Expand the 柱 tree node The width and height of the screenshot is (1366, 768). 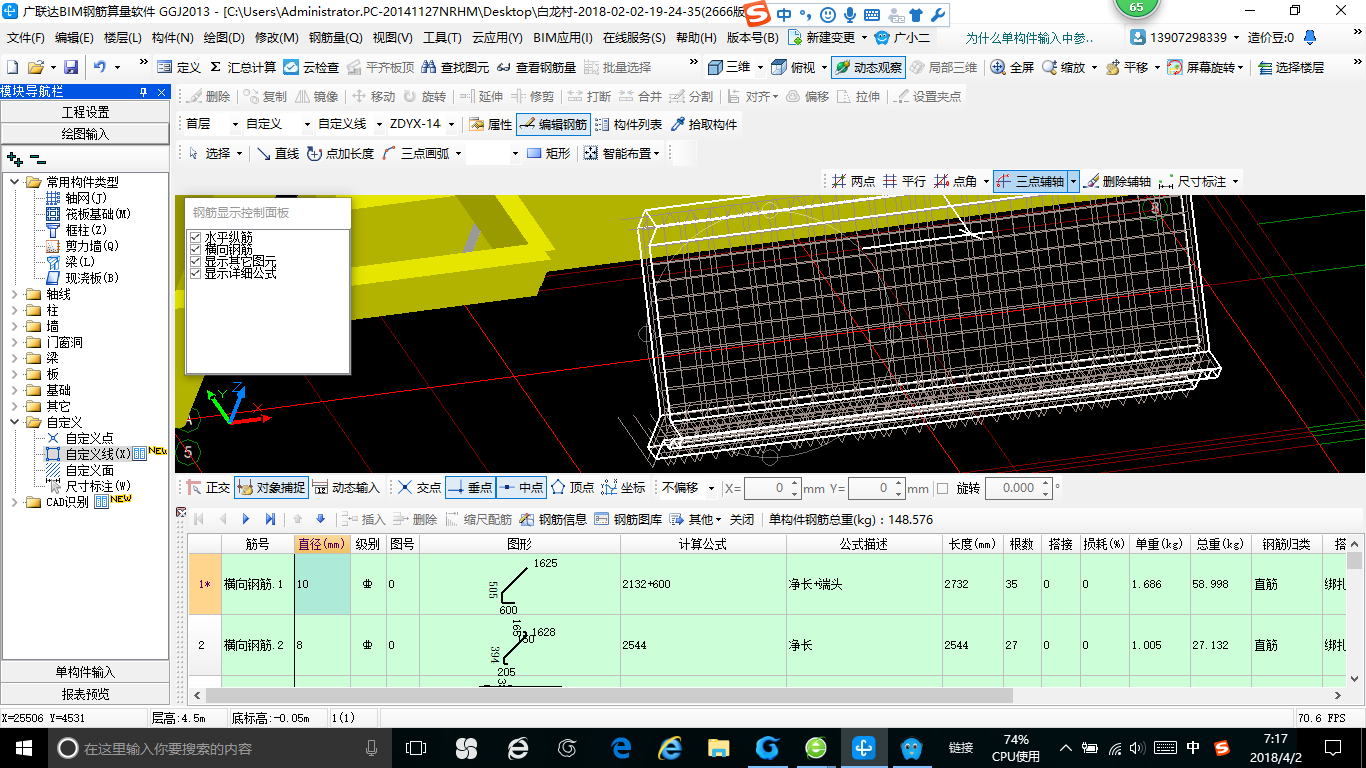(13, 310)
